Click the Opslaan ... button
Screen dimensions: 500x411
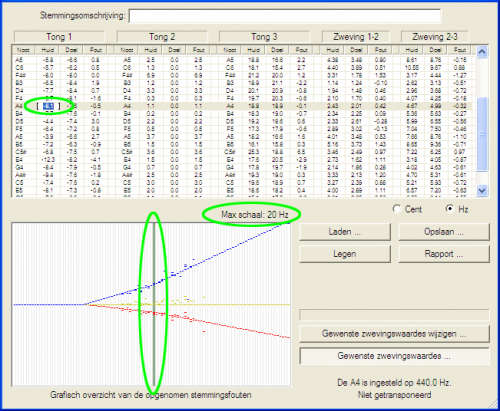click(x=444, y=232)
